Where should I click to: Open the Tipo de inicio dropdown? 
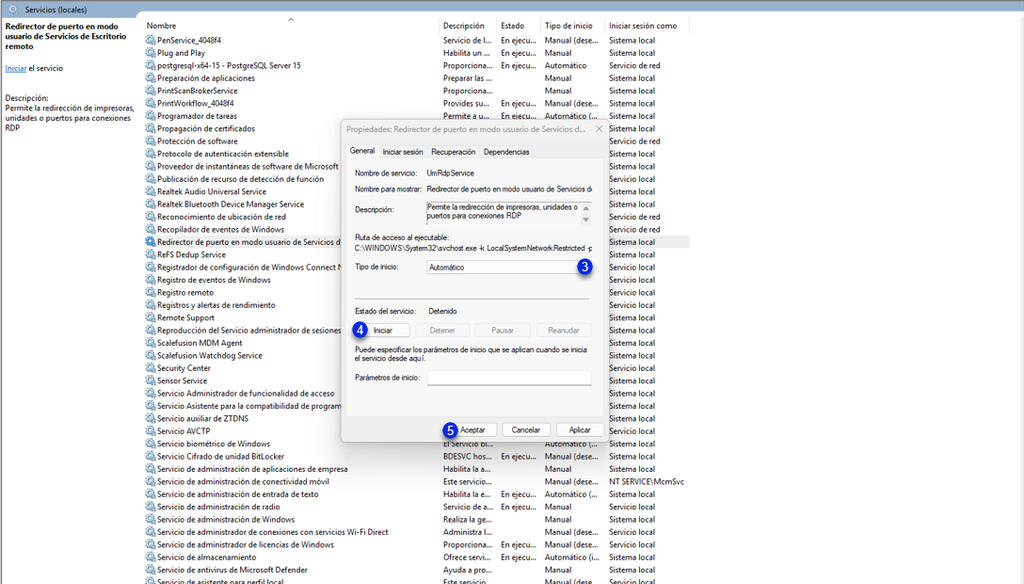point(509,267)
